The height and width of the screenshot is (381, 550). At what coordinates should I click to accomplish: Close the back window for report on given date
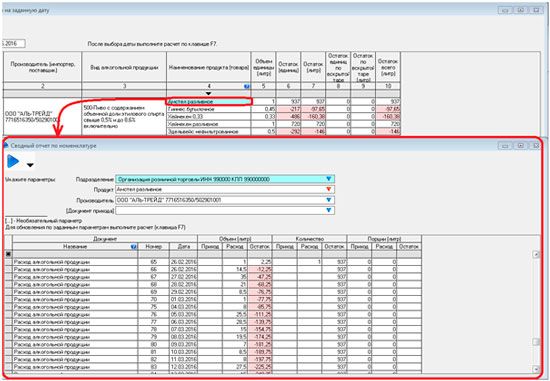536,10
